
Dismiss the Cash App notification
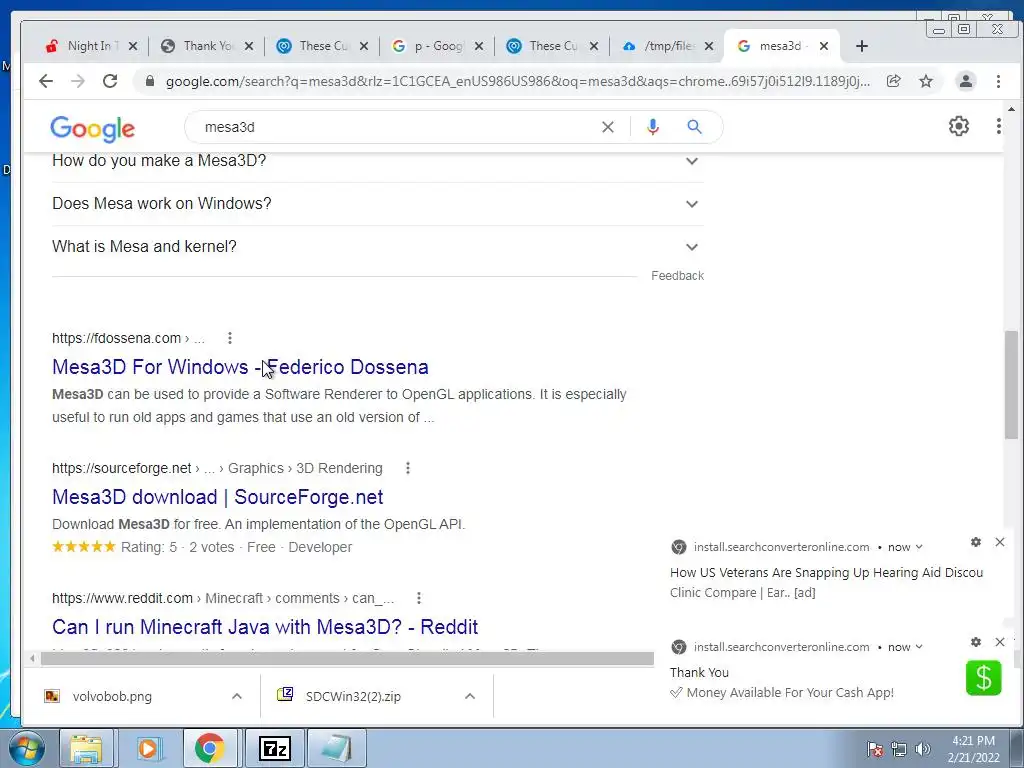(1000, 642)
